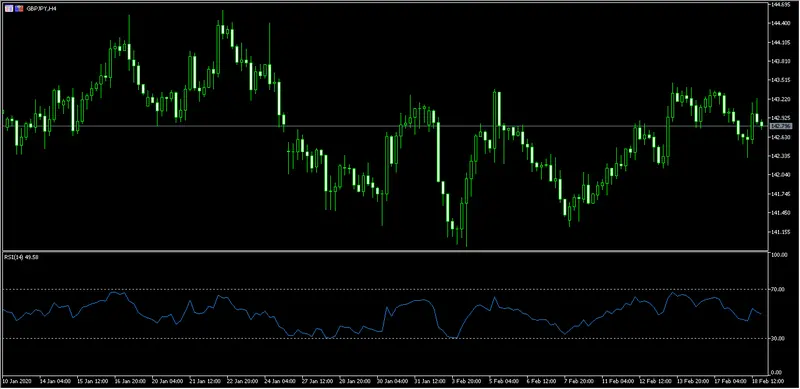Click the 24 Jan 04:00 time label

[278, 381]
